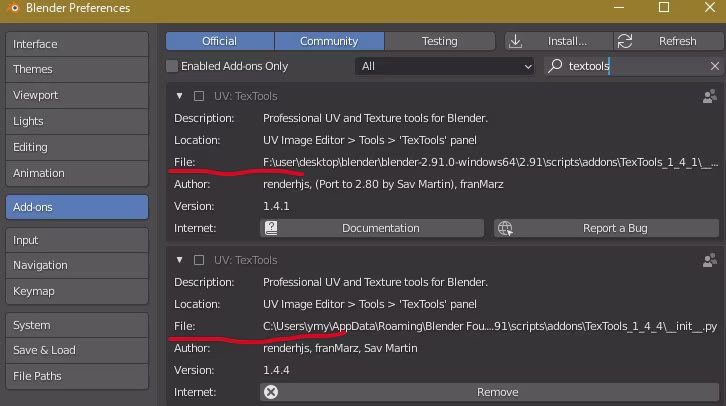Screen dimensions: 726x406
Task: Open the Navigation preferences section
Action: coord(77,265)
